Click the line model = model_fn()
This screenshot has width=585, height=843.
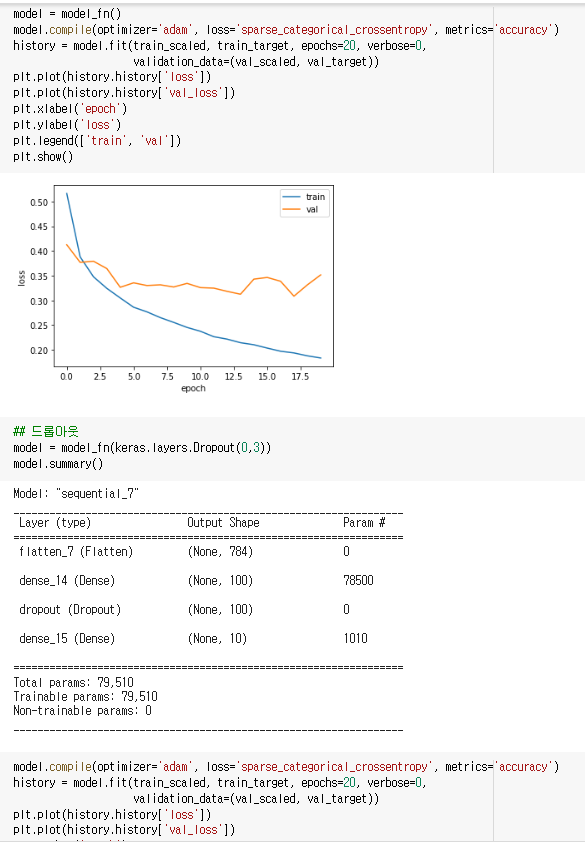(x=67, y=13)
